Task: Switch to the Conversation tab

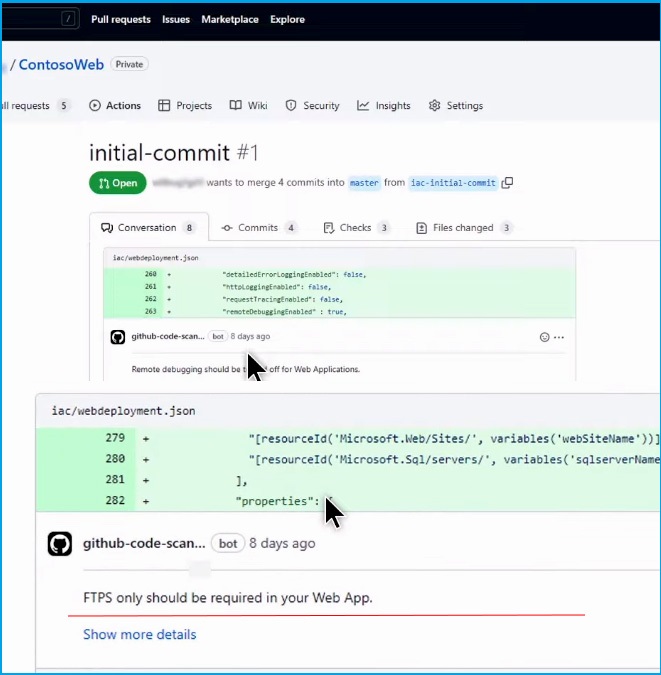Action: (149, 228)
